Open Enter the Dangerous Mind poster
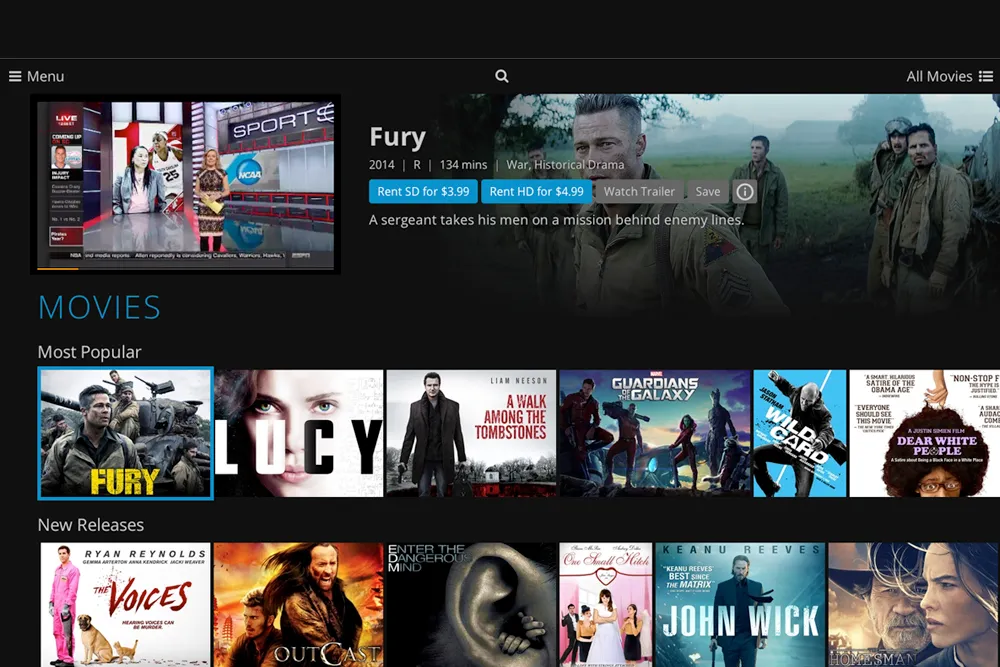Viewport: 1000px width, 667px height. [x=471, y=605]
